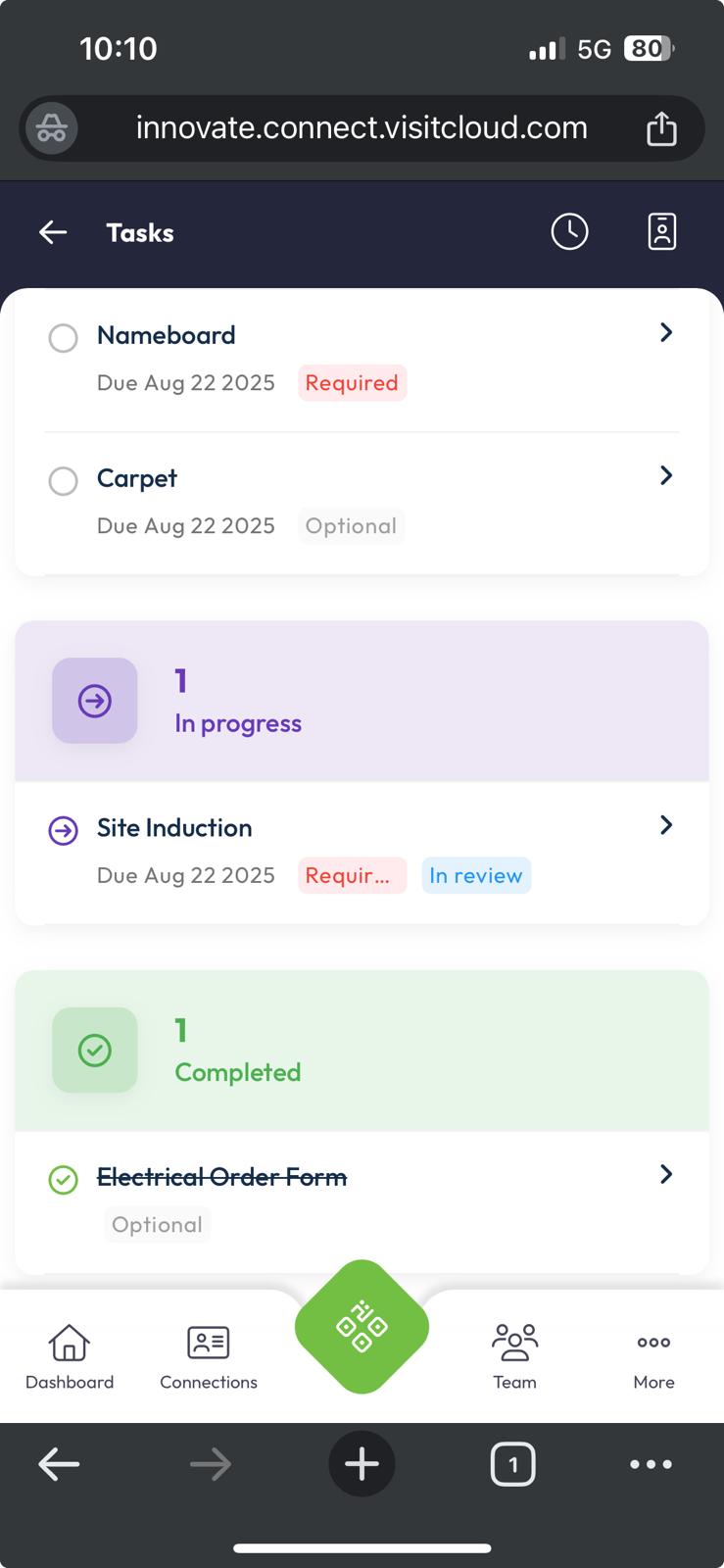This screenshot has width=724, height=1568.
Task: Open the clock/history icon in the Tasks header
Action: pyautogui.click(x=569, y=231)
